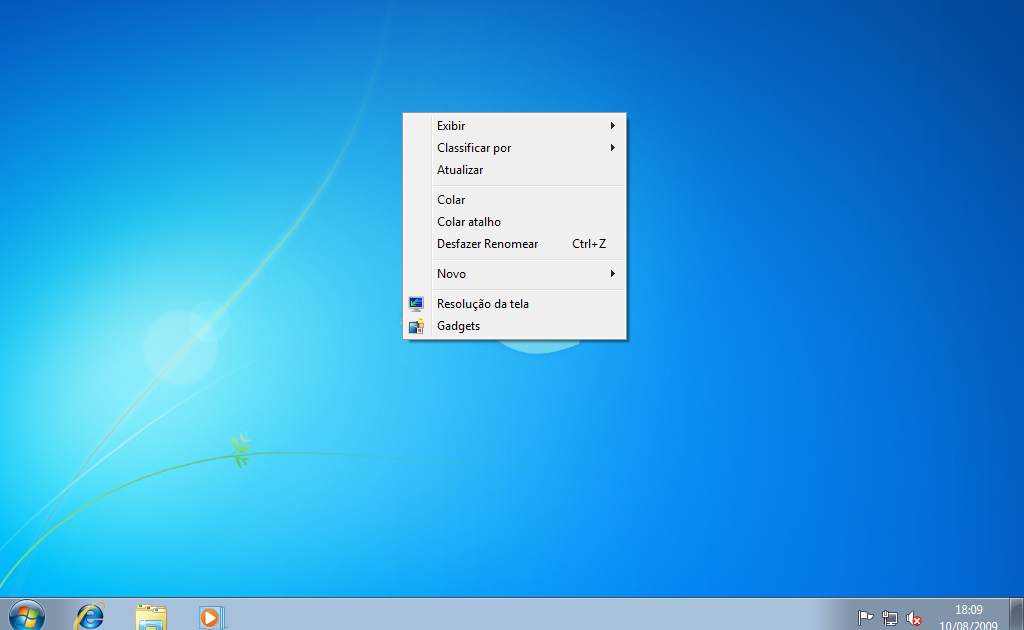Image resolution: width=1024 pixels, height=630 pixels.
Task: Open the Windows Start orb
Action: coord(27,616)
